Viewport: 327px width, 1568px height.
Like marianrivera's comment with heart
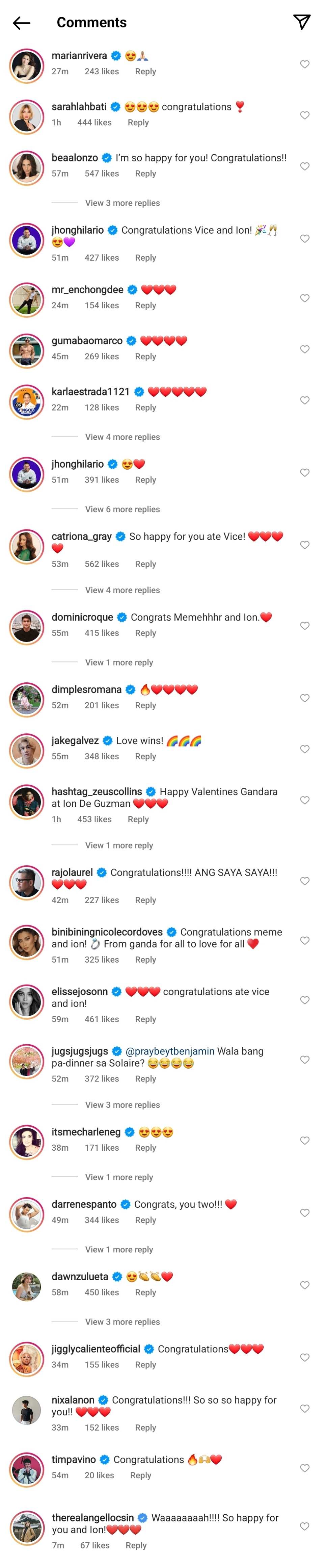click(304, 64)
